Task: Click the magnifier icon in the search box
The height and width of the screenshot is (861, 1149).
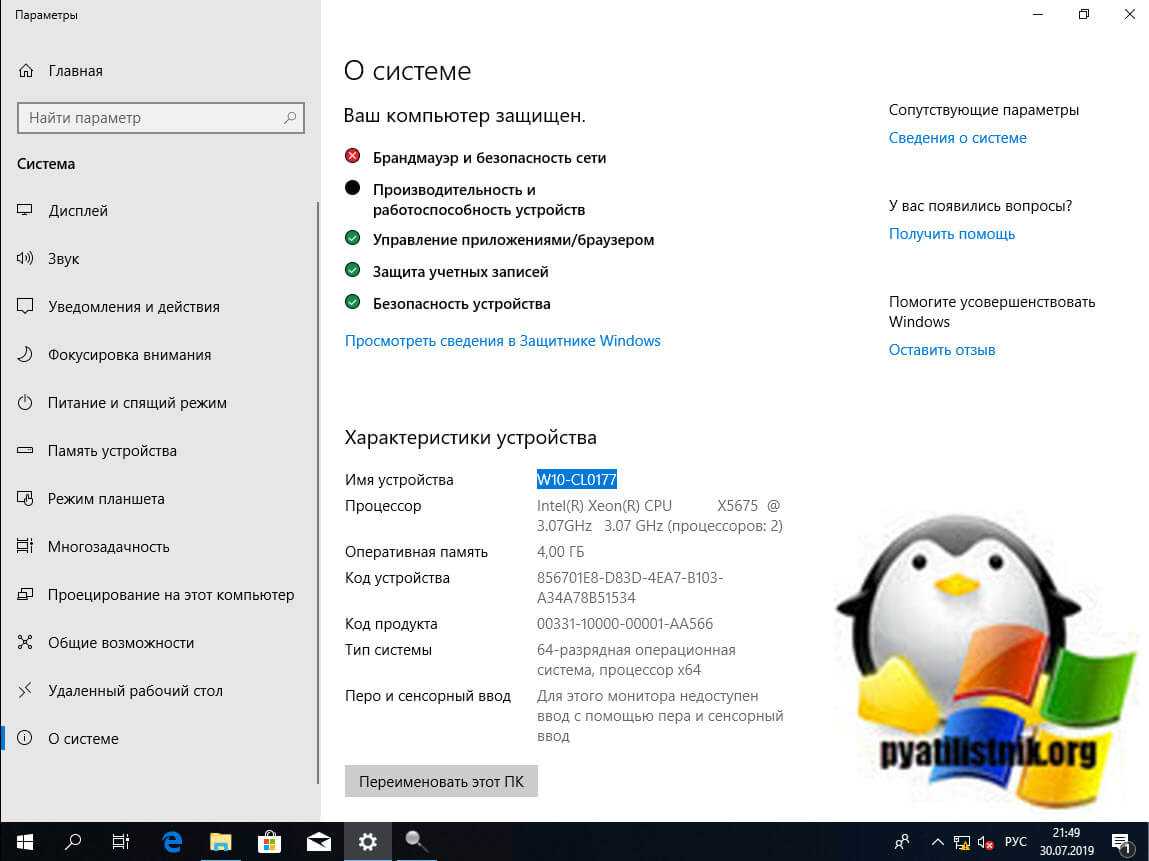Action: click(x=290, y=118)
